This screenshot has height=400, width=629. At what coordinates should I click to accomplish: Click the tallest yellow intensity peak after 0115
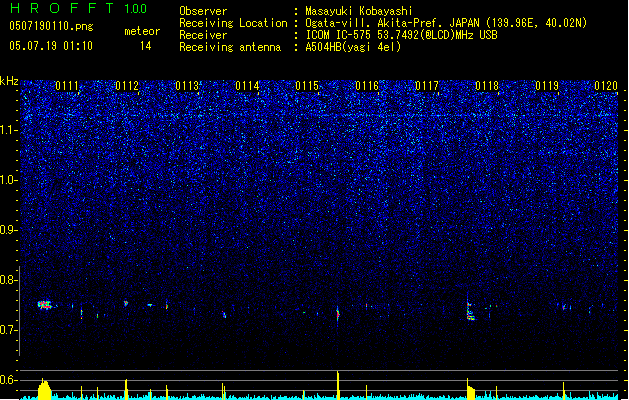tap(338, 385)
